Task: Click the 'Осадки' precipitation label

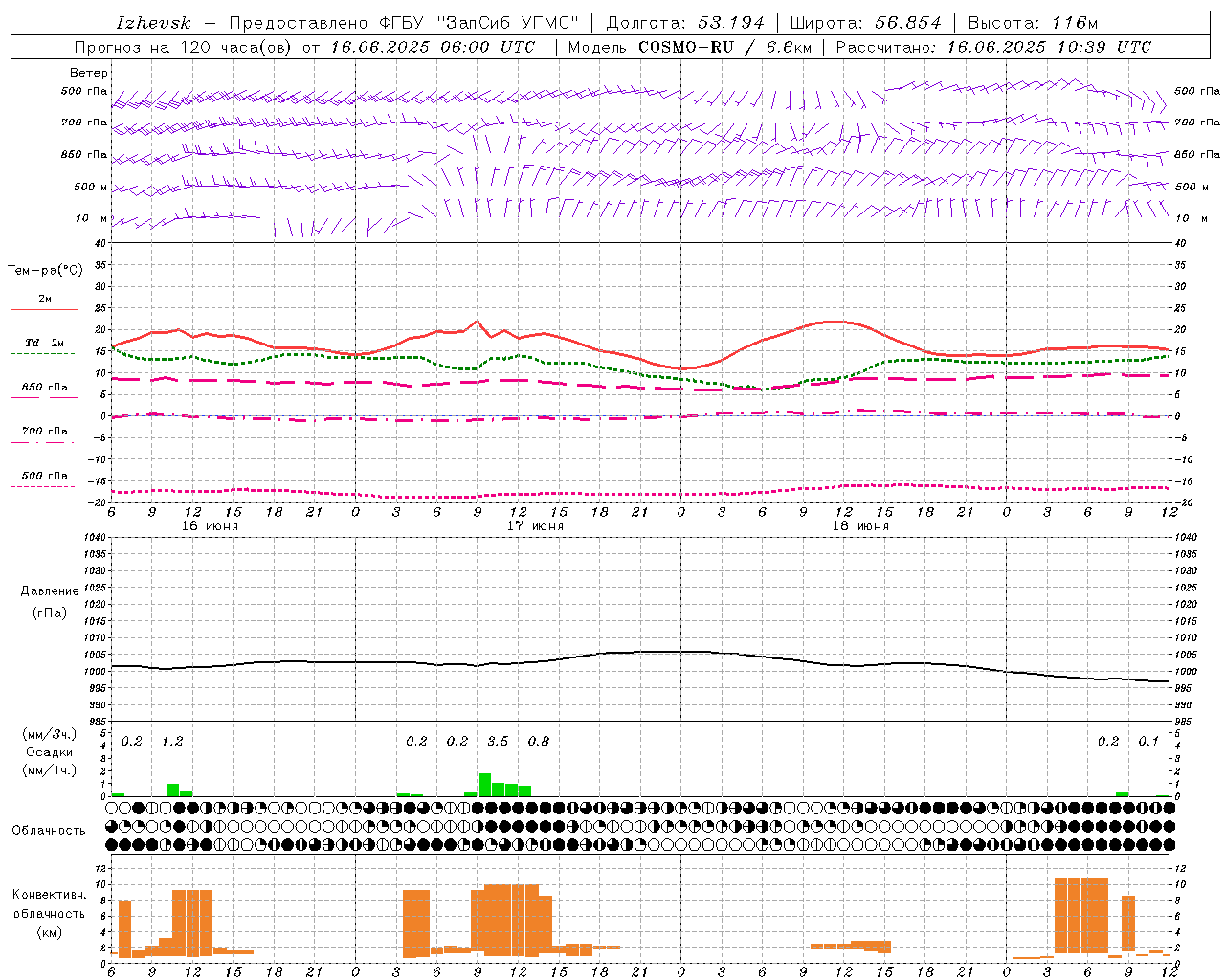Action: coord(49,752)
